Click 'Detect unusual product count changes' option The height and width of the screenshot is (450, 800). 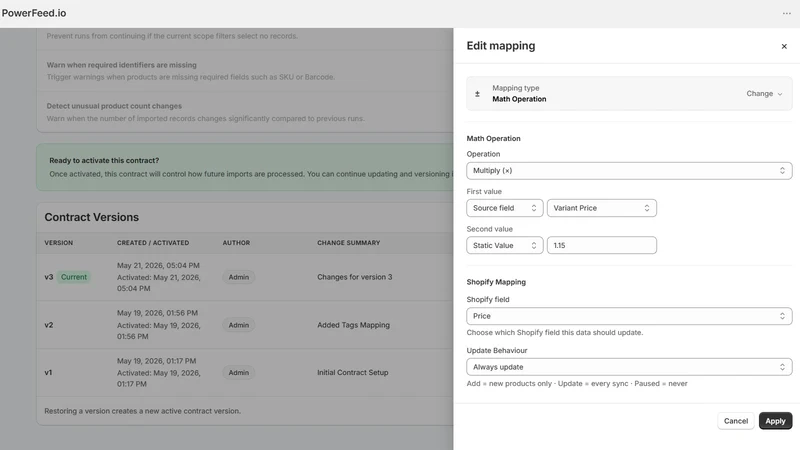[x=114, y=106]
